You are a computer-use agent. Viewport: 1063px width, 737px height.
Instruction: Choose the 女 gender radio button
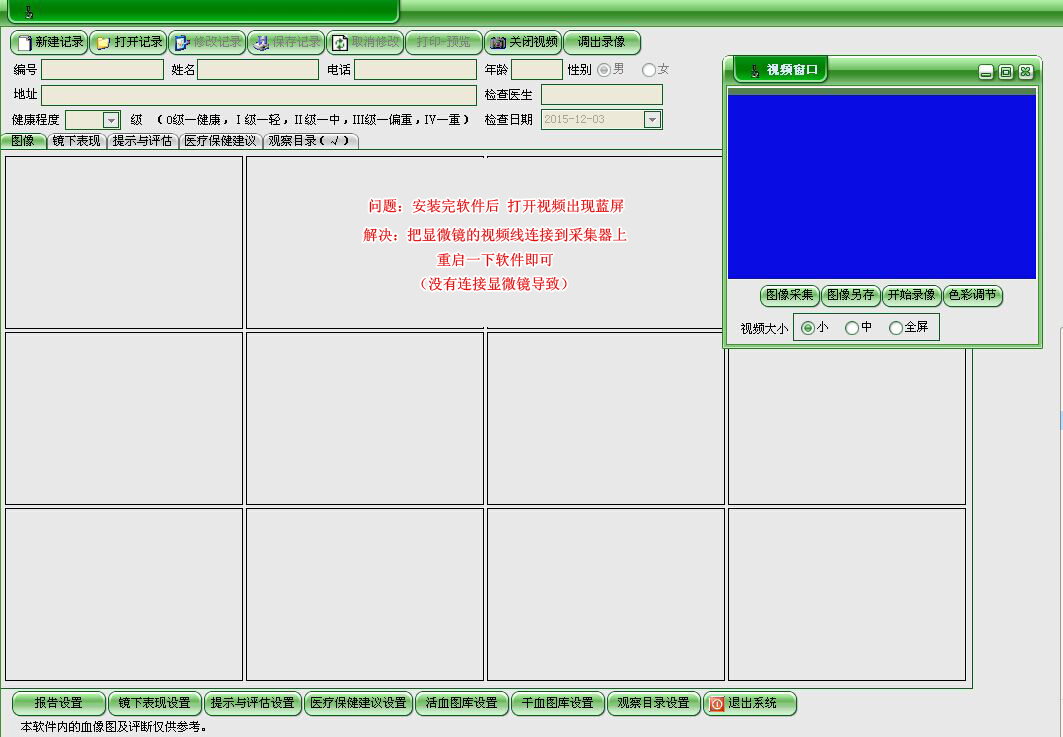click(x=649, y=70)
